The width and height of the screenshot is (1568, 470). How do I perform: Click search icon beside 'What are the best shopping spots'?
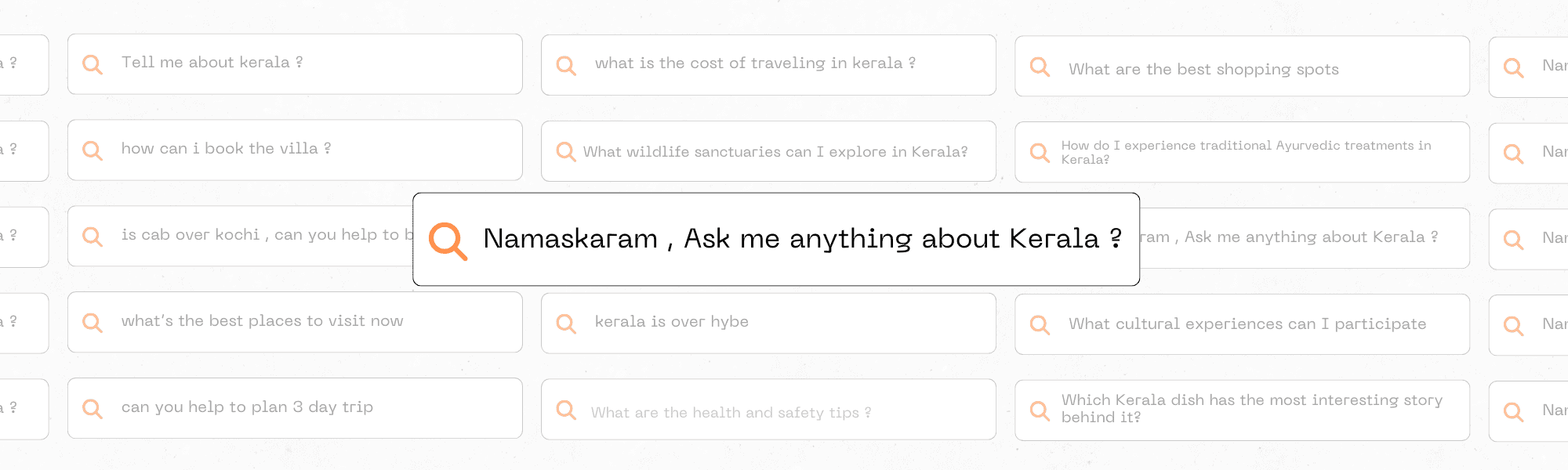tap(1040, 67)
